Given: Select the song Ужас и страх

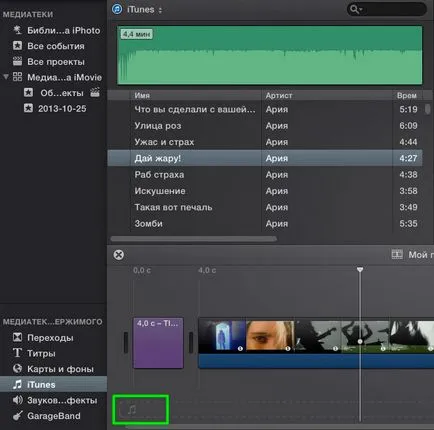Looking at the screenshot, I should click(x=265, y=142).
